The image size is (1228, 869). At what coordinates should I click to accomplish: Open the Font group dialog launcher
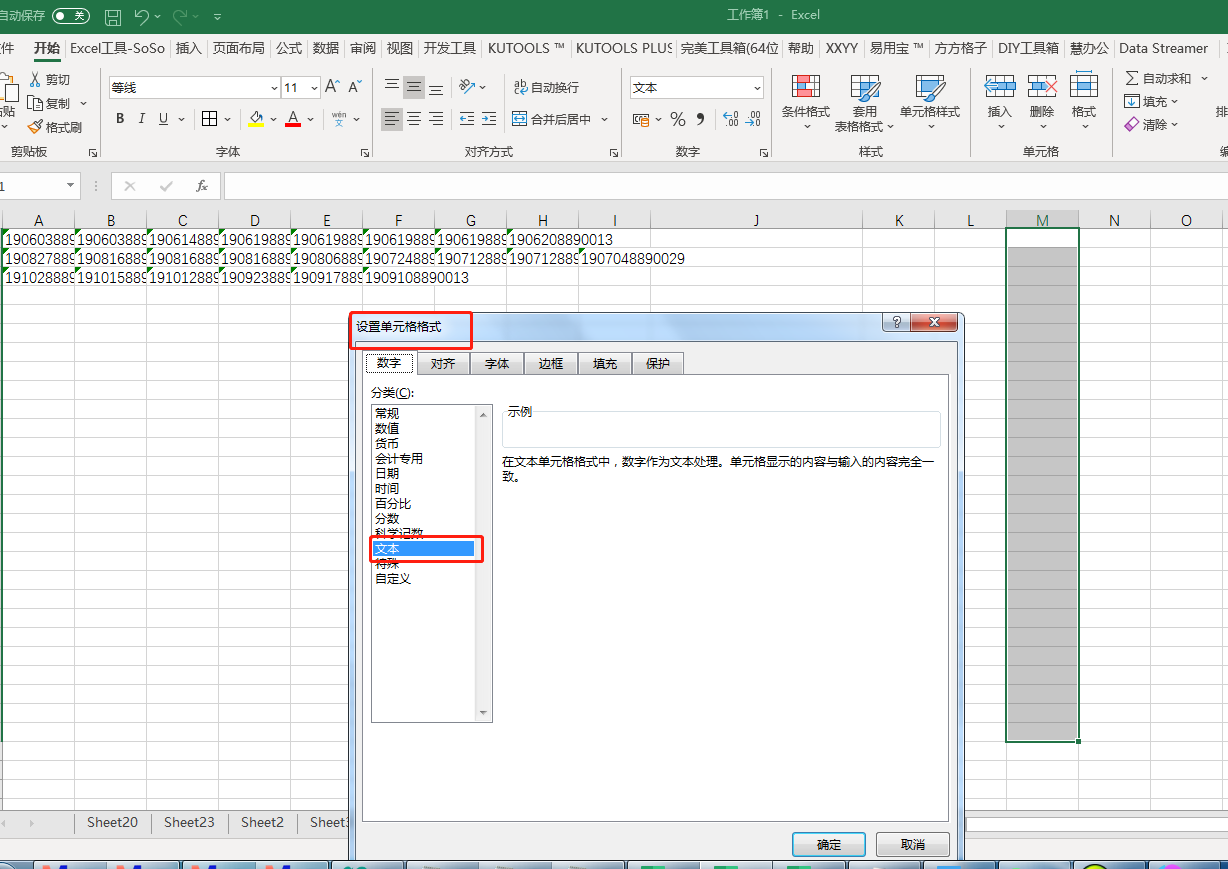pyautogui.click(x=364, y=152)
